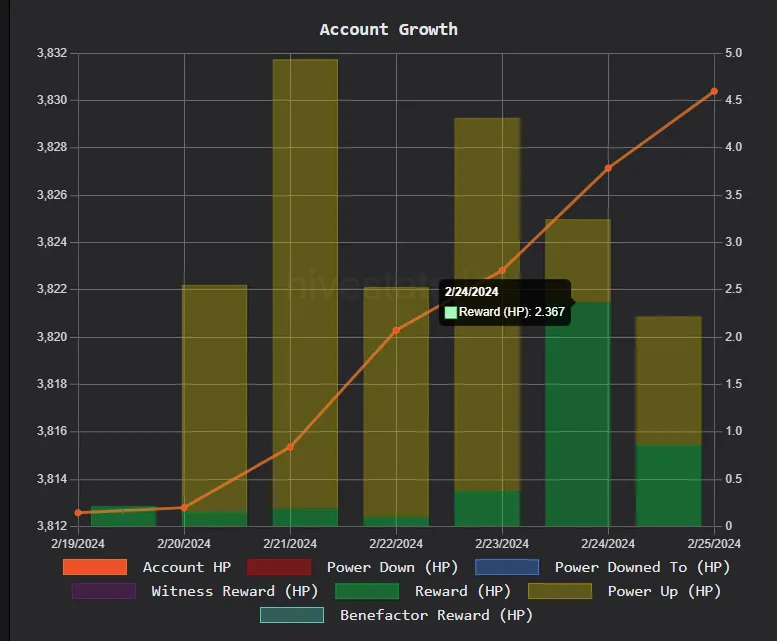This screenshot has height=641, width=777.
Task: Click the Benefactor Reward (HP) legend swatch
Action: [x=292, y=615]
